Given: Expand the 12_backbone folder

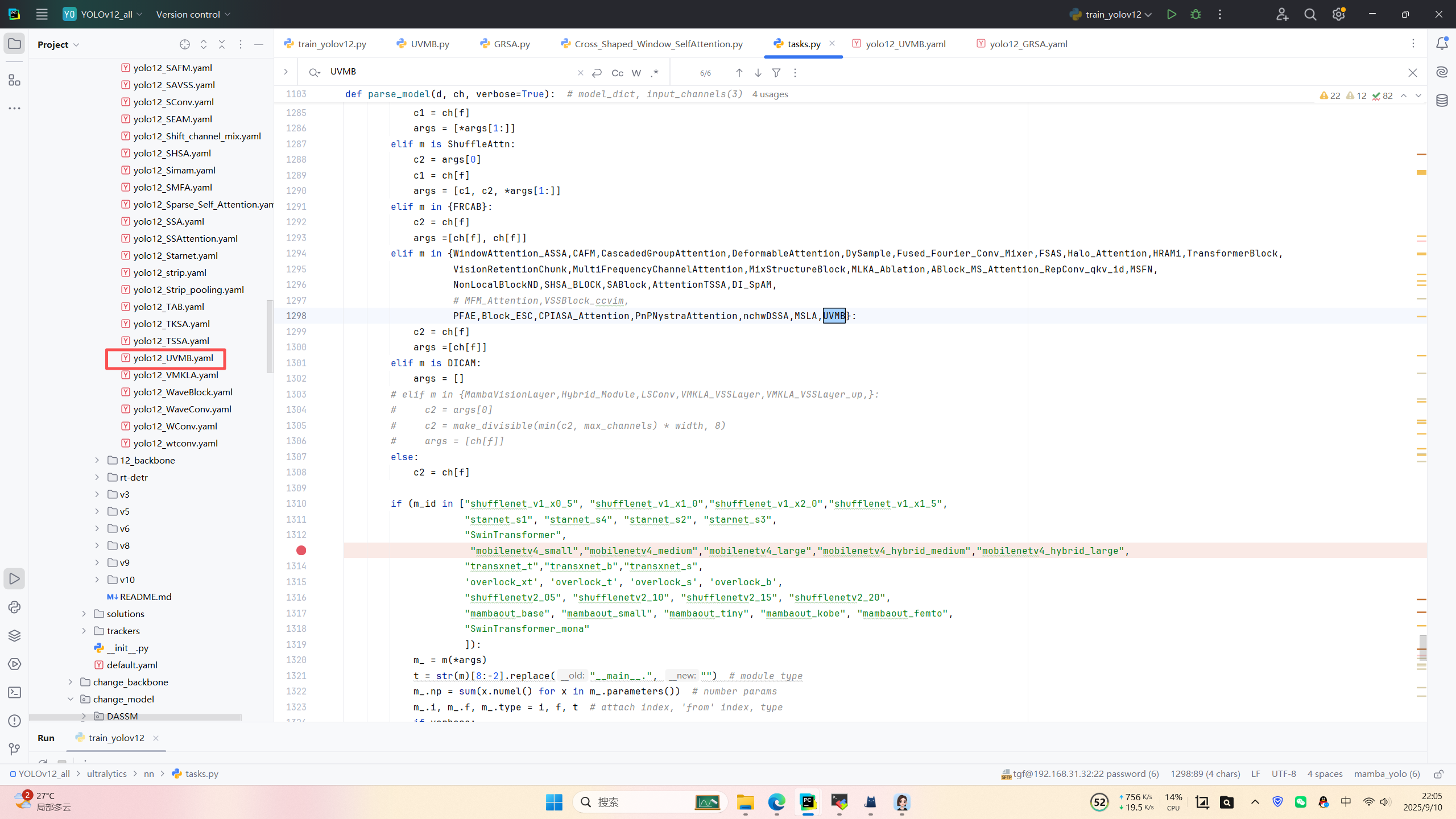Looking at the screenshot, I should [x=97, y=460].
